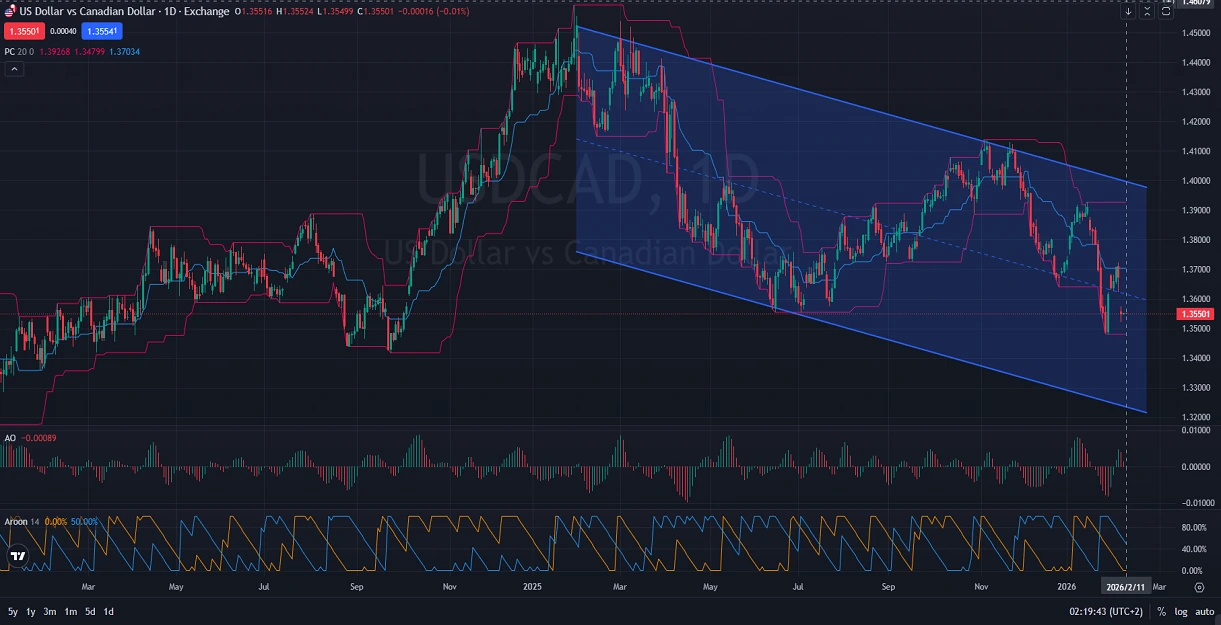Click the scroll-to-most-recent-bar arrow icon
This screenshot has width=1221, height=625.
pos(1128,11)
